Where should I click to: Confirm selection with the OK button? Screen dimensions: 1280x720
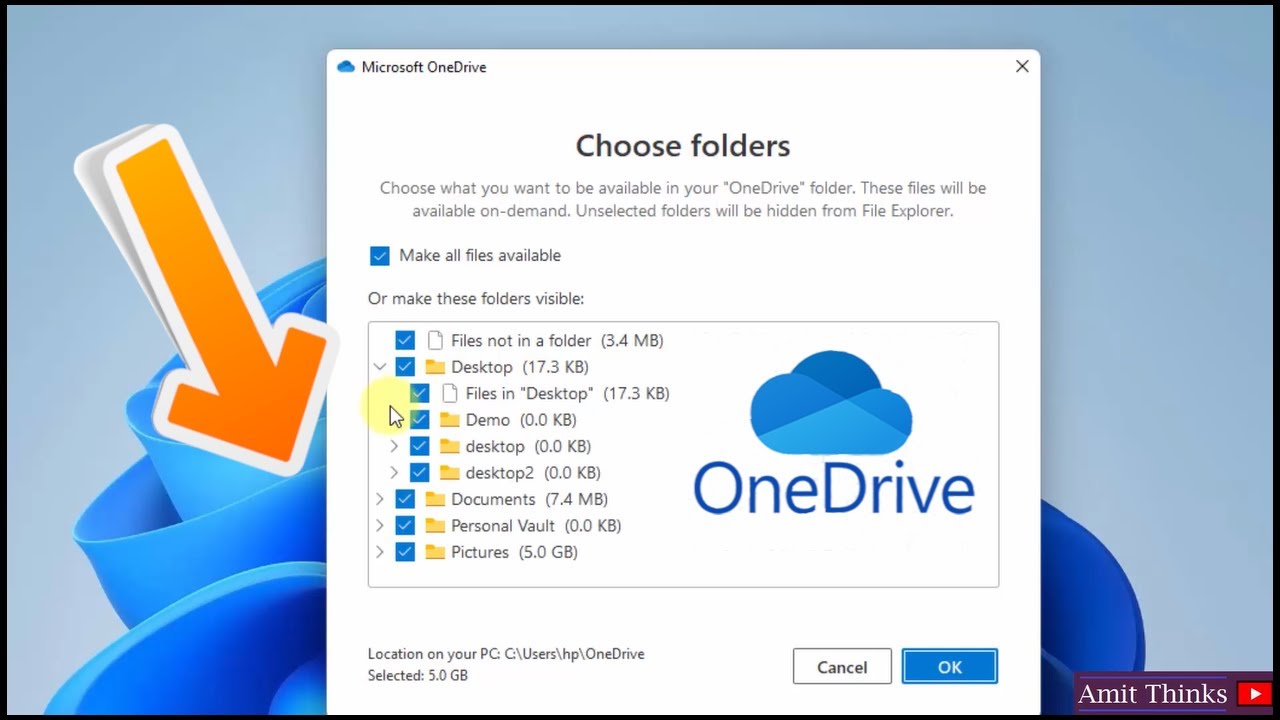[x=949, y=667]
